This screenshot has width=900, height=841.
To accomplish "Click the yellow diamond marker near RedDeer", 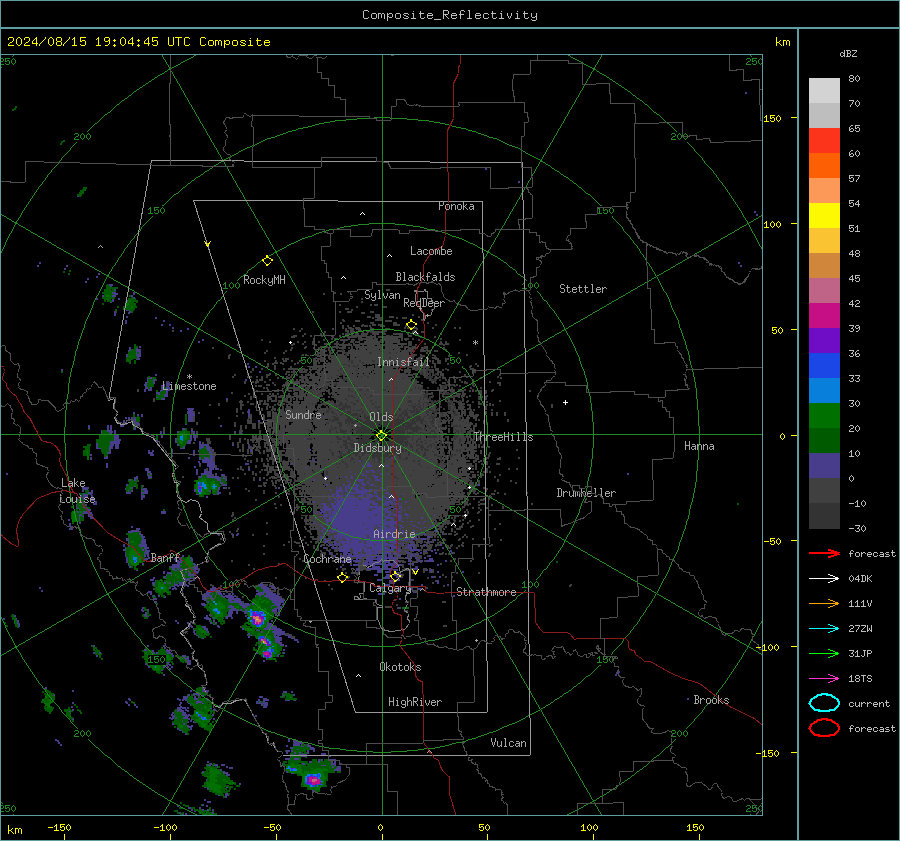I will click(x=411, y=325).
